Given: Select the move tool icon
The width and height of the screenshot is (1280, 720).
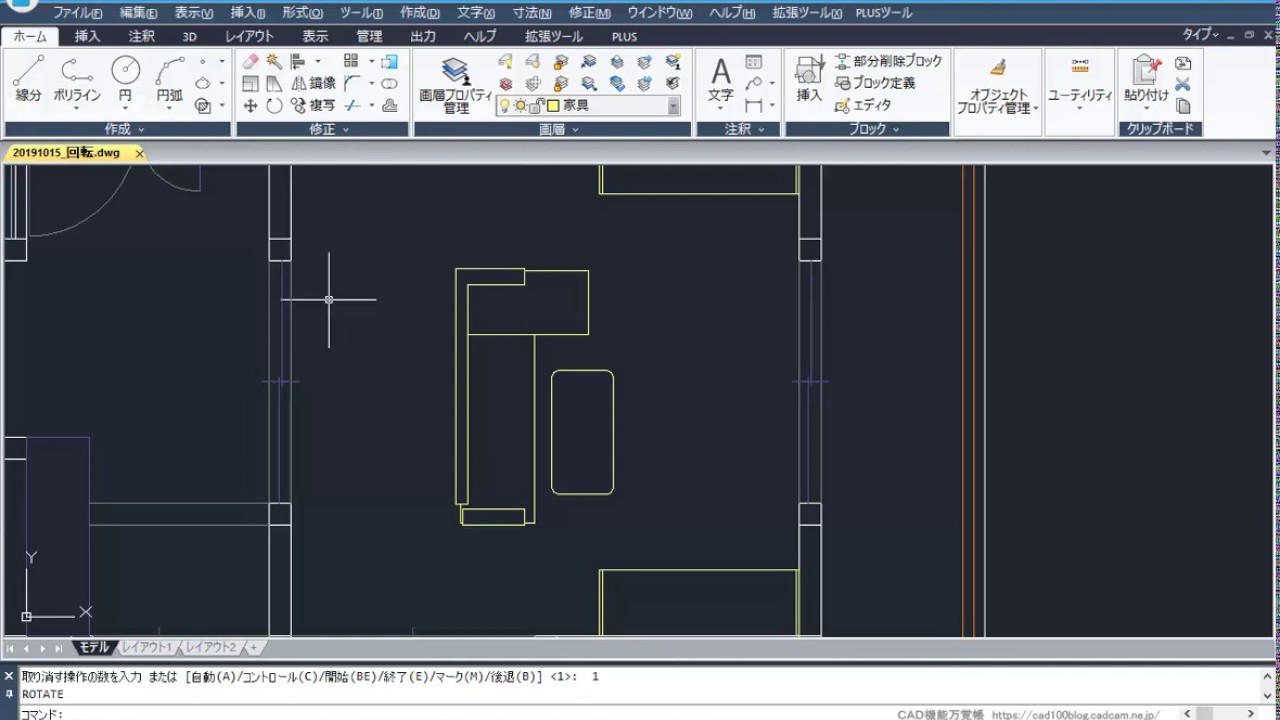Looking at the screenshot, I should click(250, 106).
